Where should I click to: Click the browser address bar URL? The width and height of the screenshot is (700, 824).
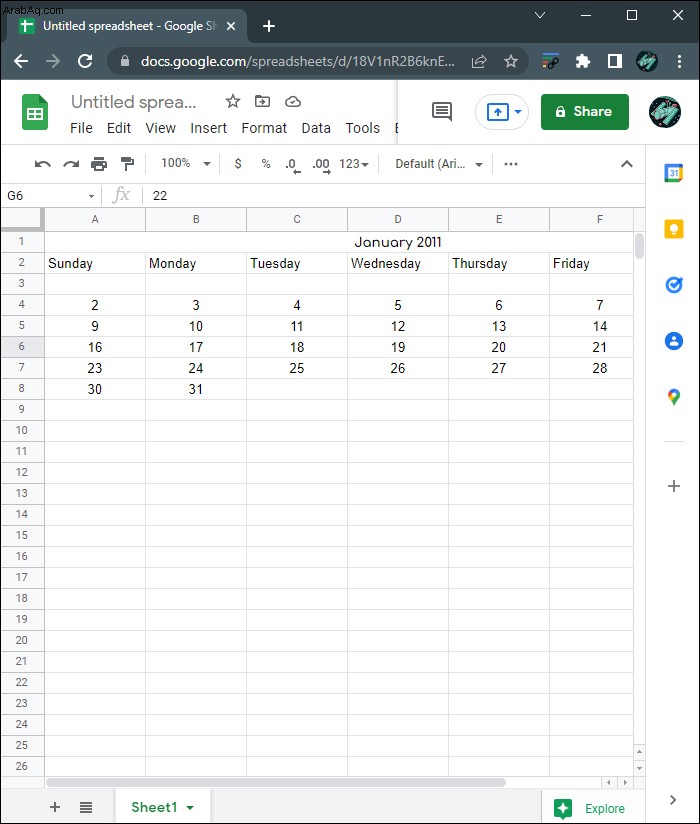(297, 61)
